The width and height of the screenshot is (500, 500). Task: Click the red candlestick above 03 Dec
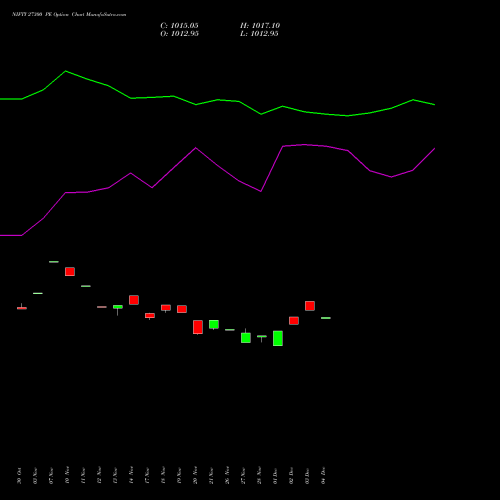click(310, 306)
